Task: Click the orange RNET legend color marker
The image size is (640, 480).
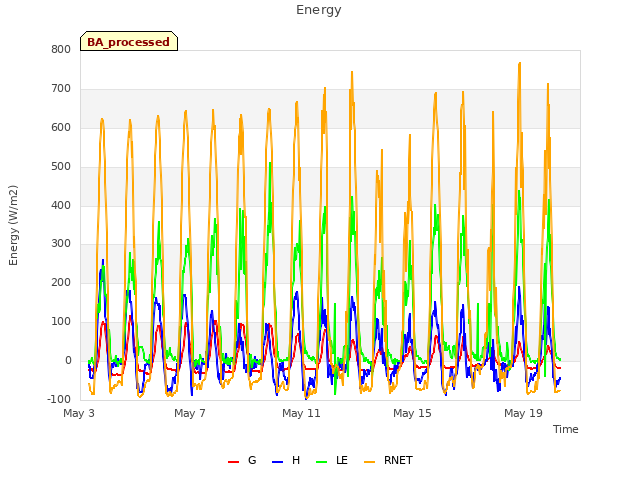Action: coord(369,462)
